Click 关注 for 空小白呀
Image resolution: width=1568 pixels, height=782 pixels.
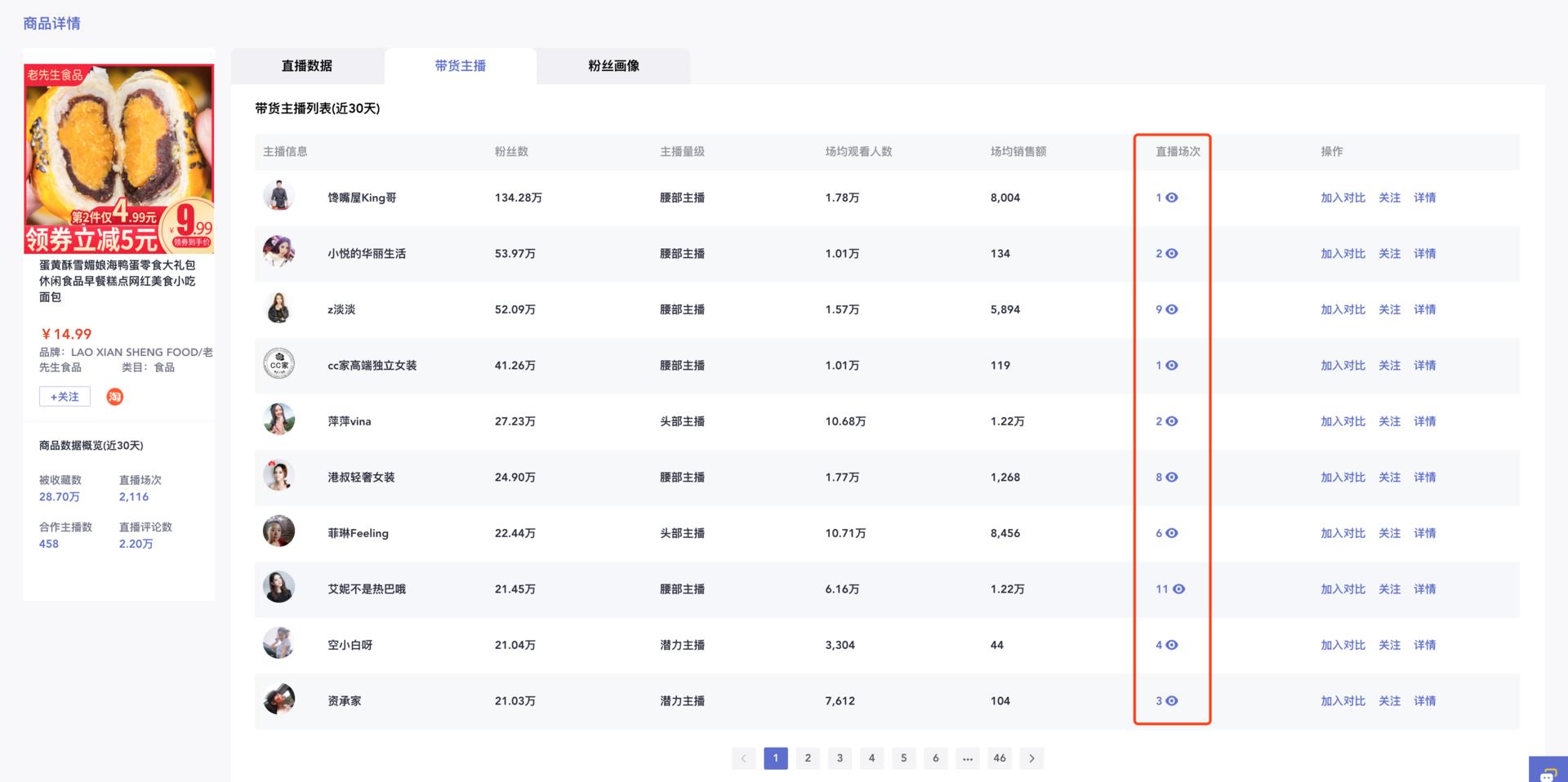pos(1389,645)
